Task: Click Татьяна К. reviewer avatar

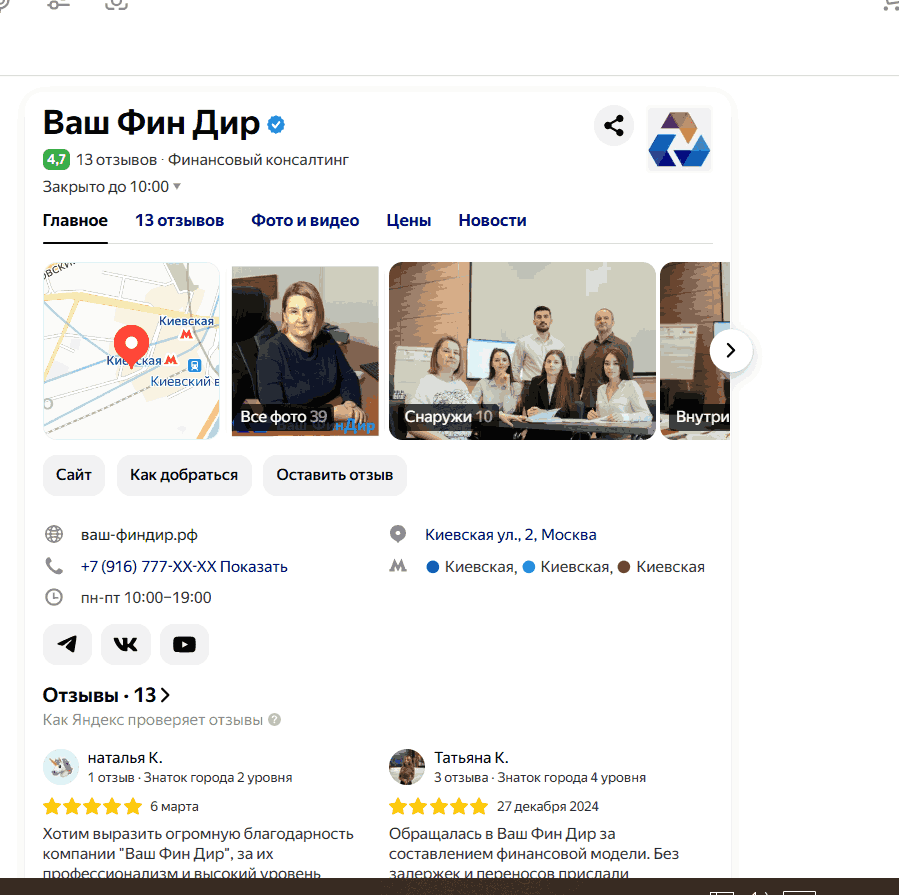Action: 407,767
